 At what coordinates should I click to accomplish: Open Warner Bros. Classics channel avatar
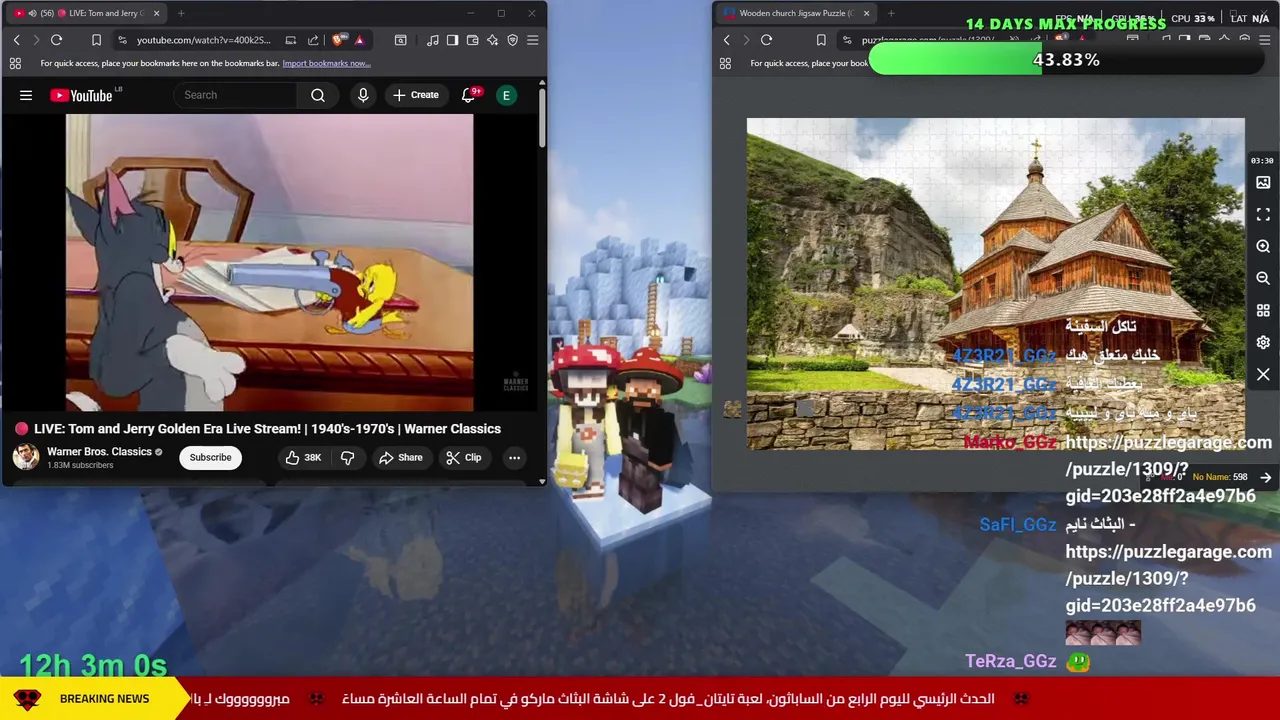[x=26, y=457]
